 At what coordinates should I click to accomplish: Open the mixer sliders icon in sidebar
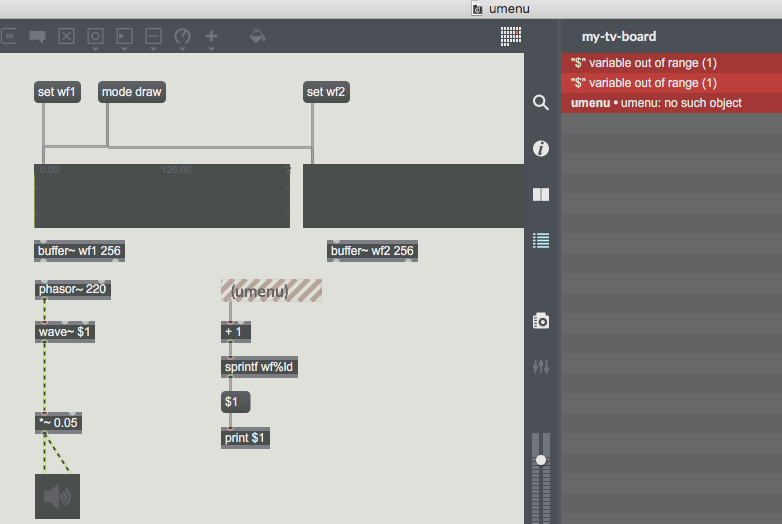(x=541, y=366)
